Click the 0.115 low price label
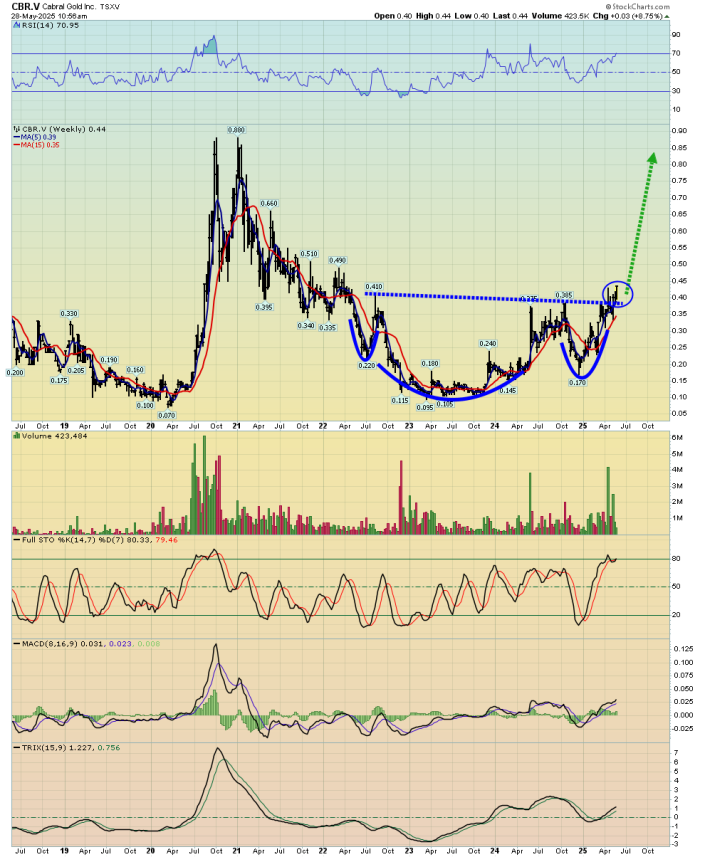This screenshot has width=705, height=857. pos(400,400)
